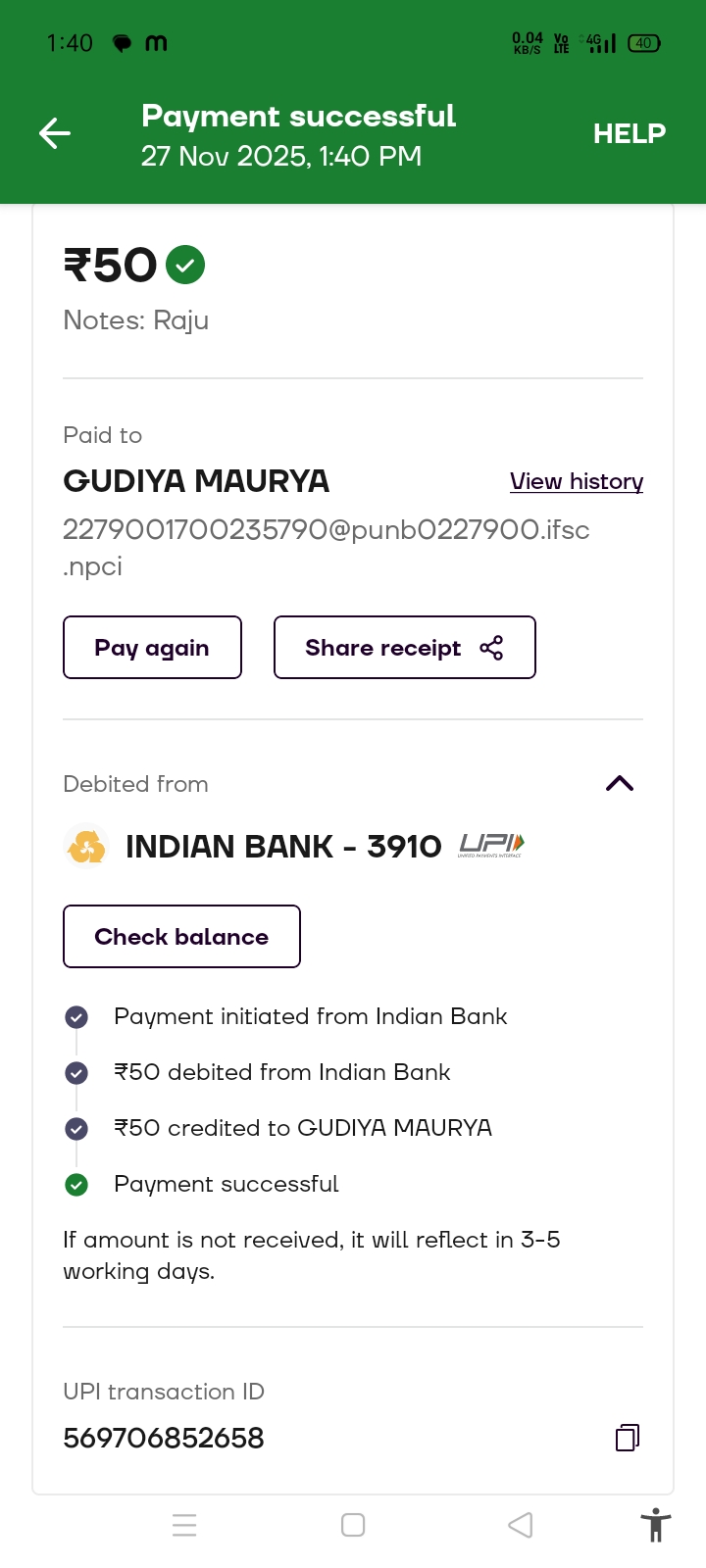Image resolution: width=706 pixels, height=1568 pixels.
Task: Tap the UPI logo icon
Action: 491,846
